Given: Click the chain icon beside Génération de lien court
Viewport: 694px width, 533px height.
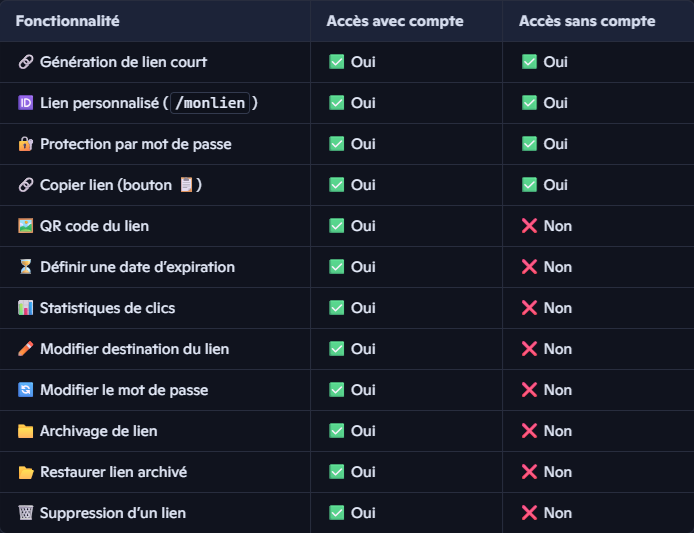Looking at the screenshot, I should pos(26,62).
